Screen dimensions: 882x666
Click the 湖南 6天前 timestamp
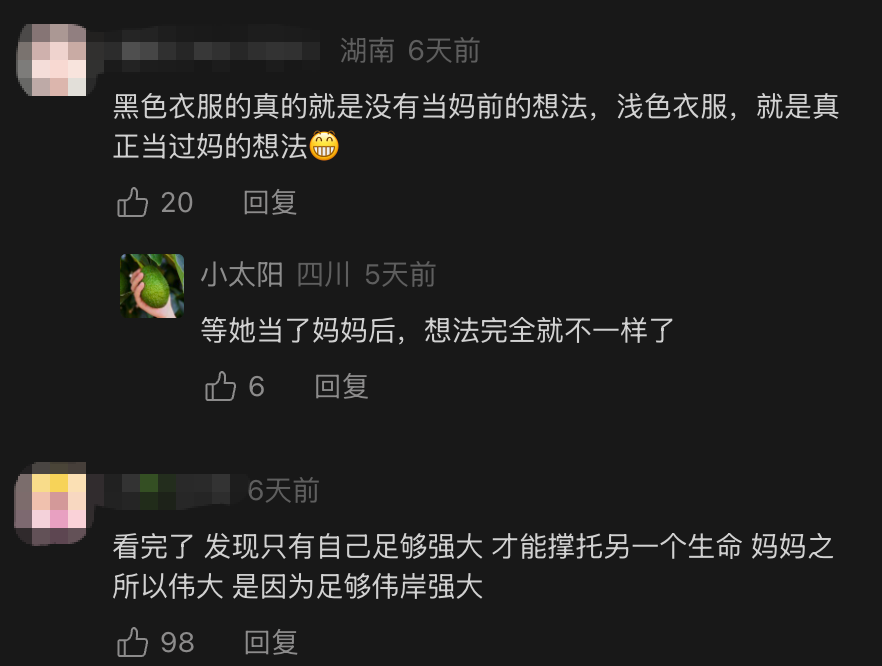[x=410, y=51]
